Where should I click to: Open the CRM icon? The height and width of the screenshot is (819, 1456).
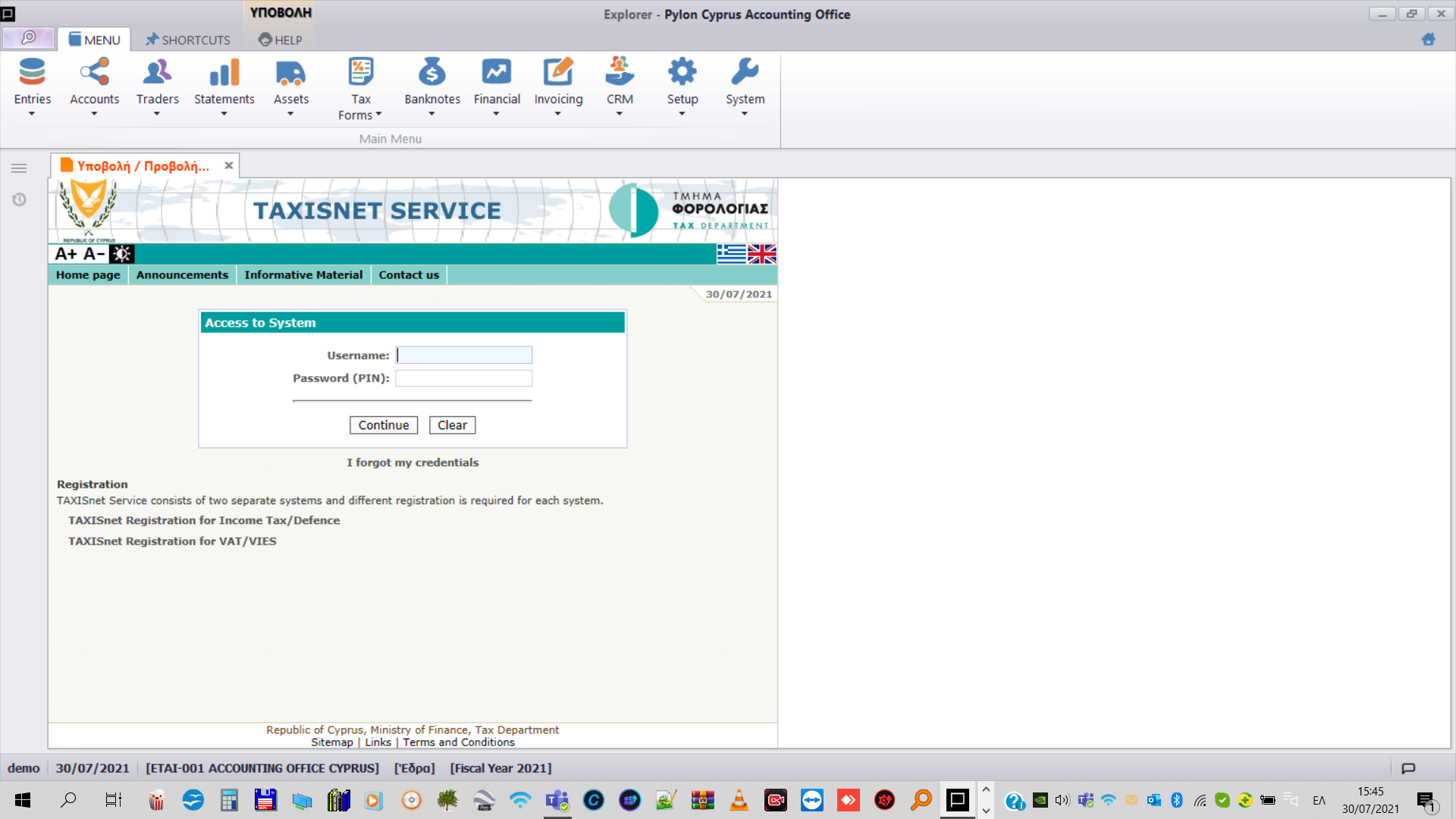click(620, 73)
